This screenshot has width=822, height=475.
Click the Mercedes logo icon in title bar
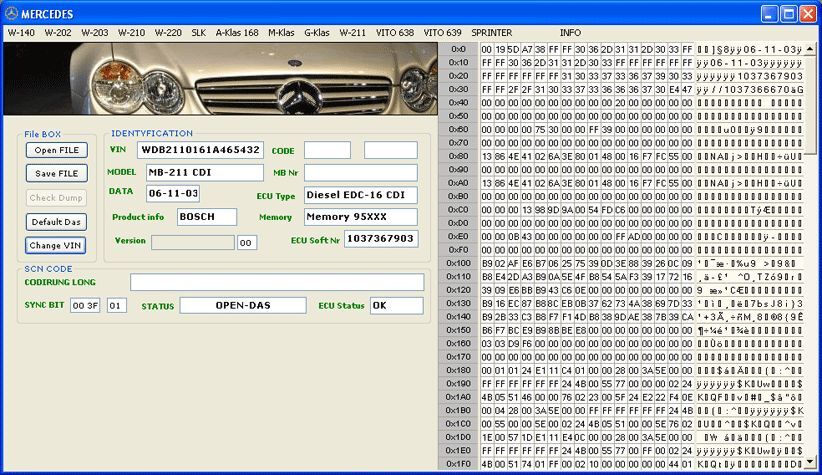click(x=11, y=14)
